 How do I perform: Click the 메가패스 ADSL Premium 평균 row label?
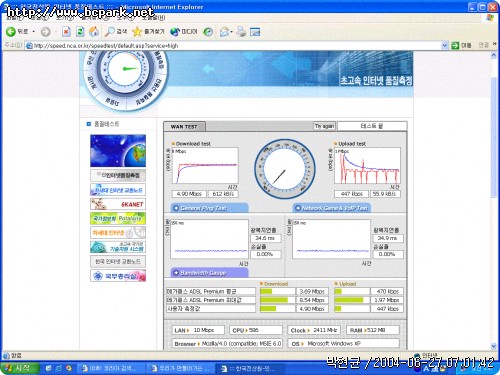click(211, 291)
